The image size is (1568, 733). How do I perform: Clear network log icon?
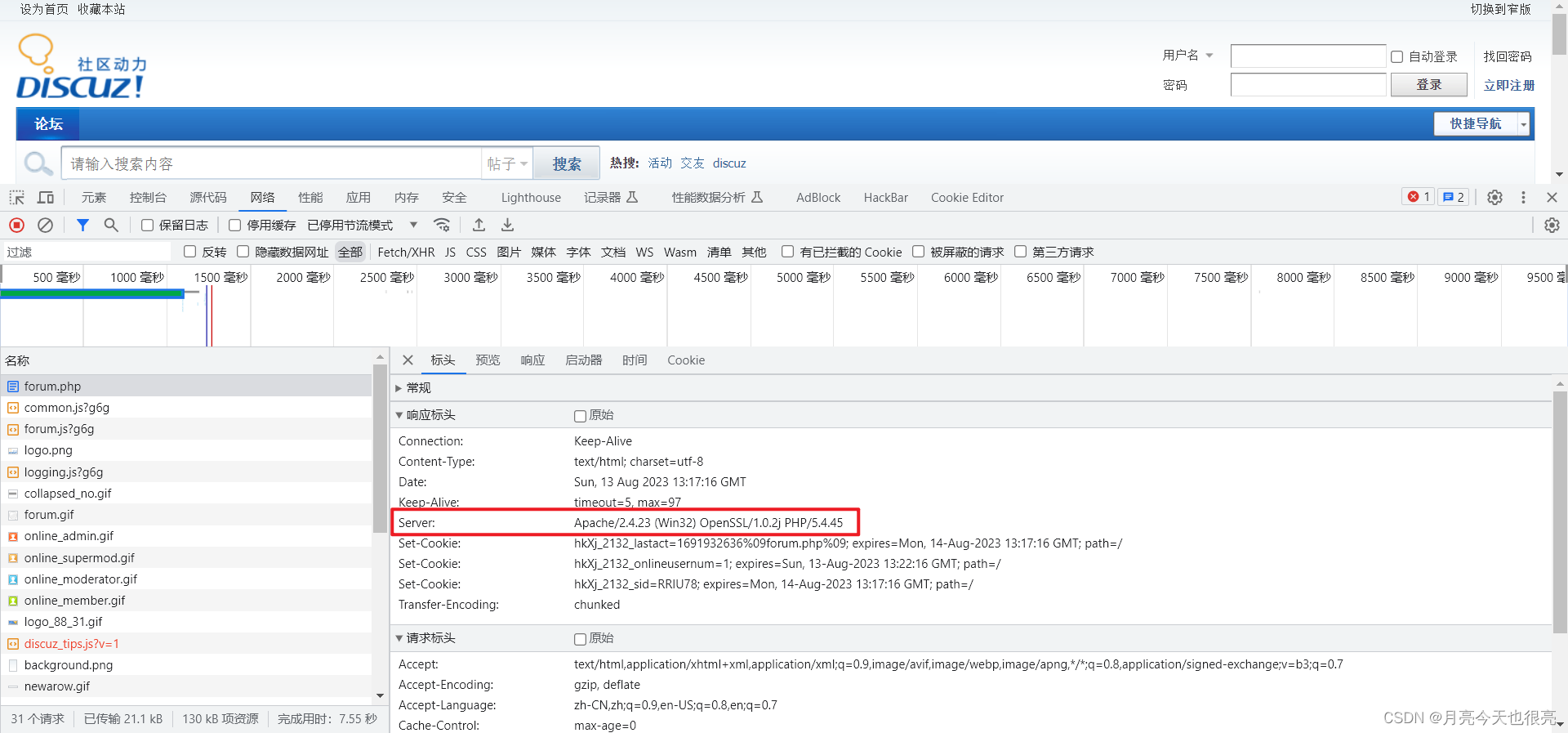(46, 225)
